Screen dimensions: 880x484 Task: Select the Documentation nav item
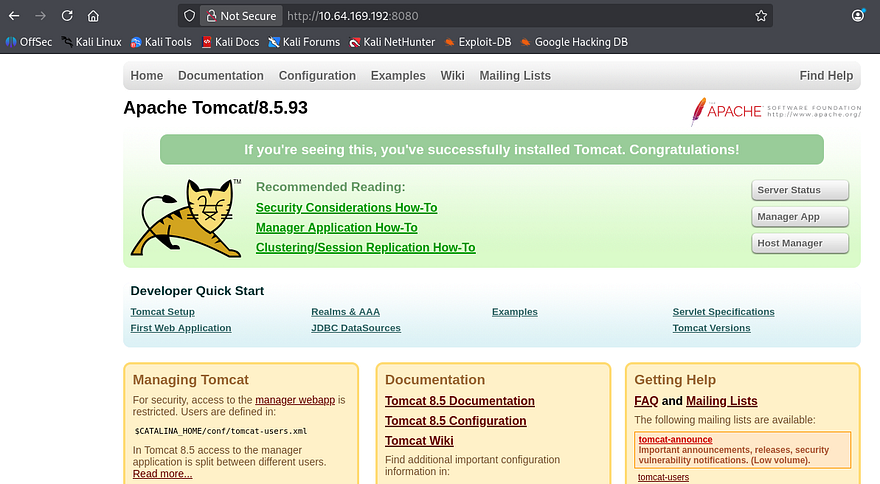coord(221,76)
